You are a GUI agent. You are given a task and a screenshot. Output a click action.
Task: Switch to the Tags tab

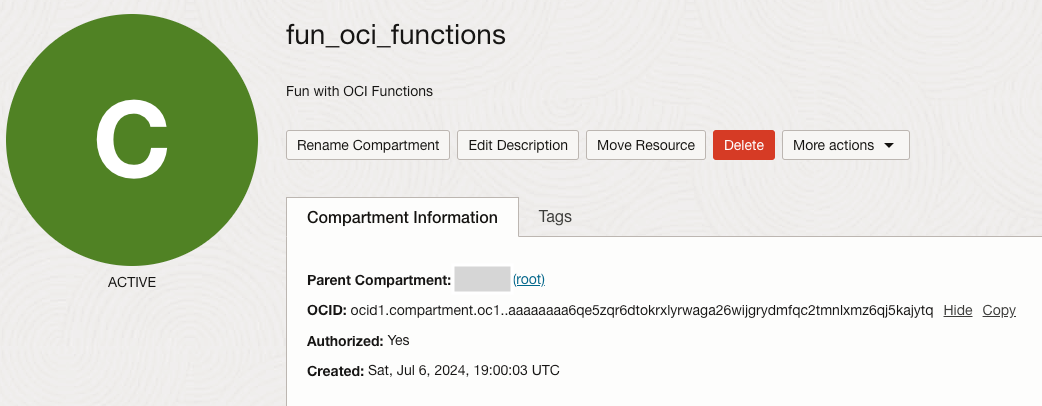tap(555, 216)
